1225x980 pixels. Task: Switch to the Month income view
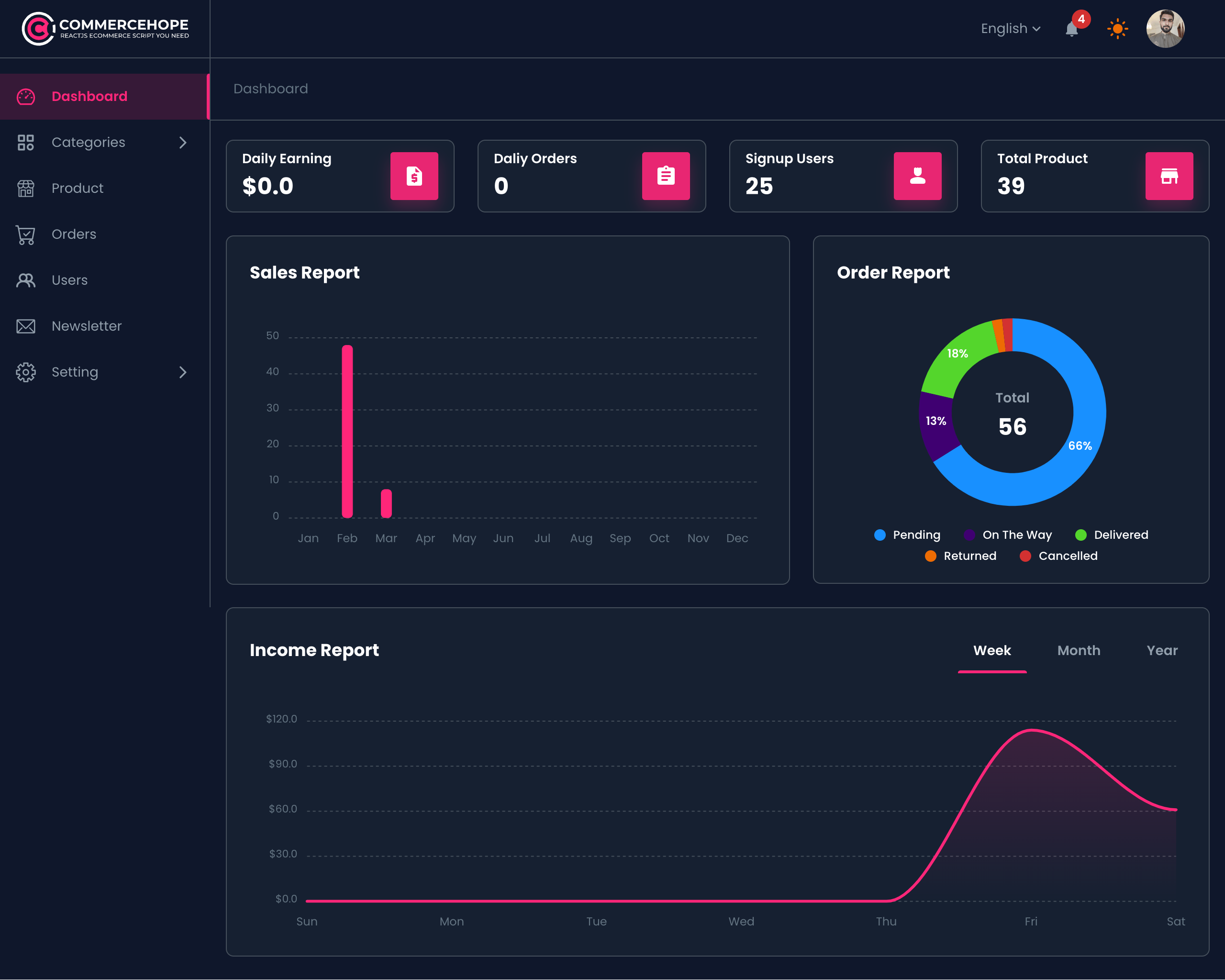[1079, 650]
